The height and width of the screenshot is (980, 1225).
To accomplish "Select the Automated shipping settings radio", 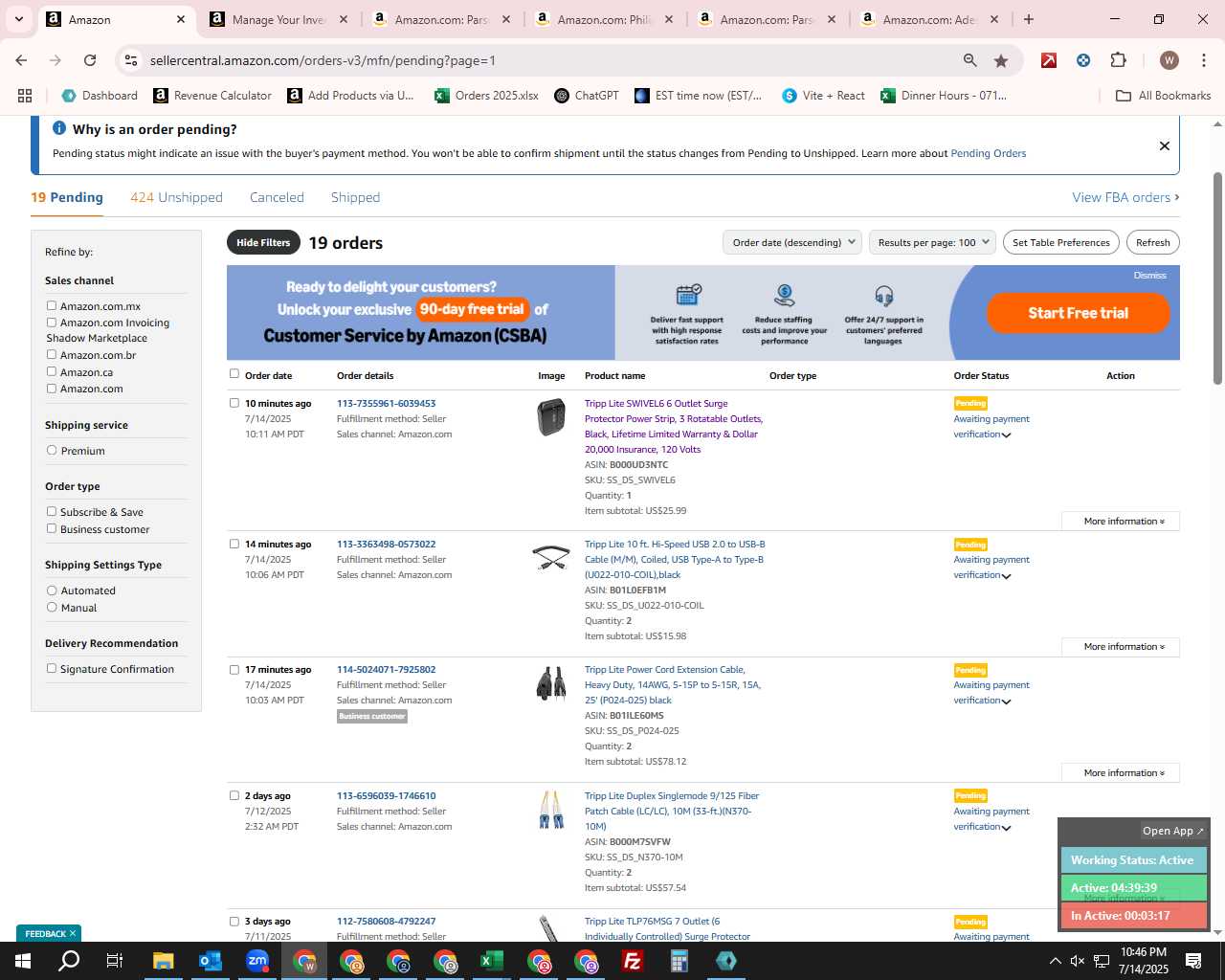I will click(52, 590).
